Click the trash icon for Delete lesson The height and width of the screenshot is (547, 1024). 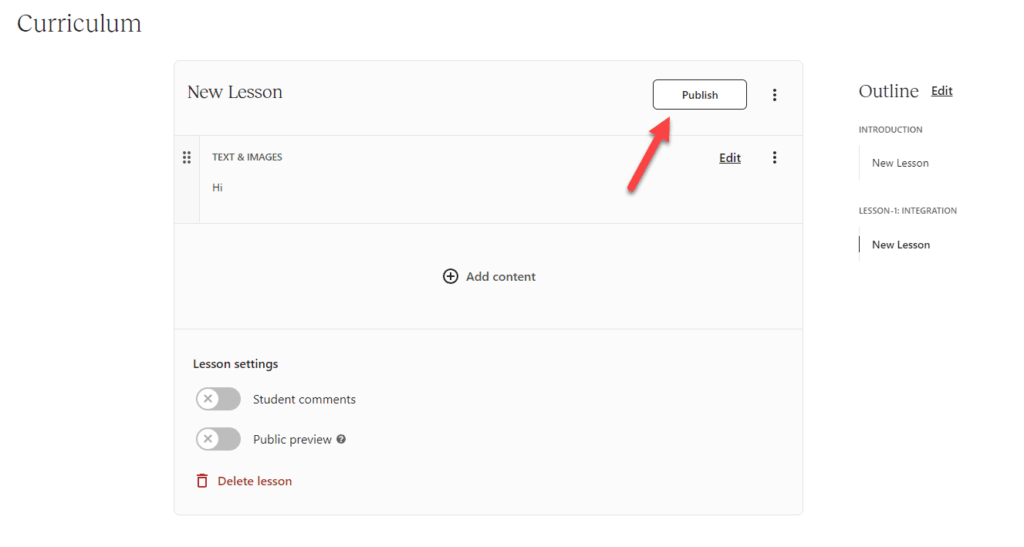[x=202, y=481]
